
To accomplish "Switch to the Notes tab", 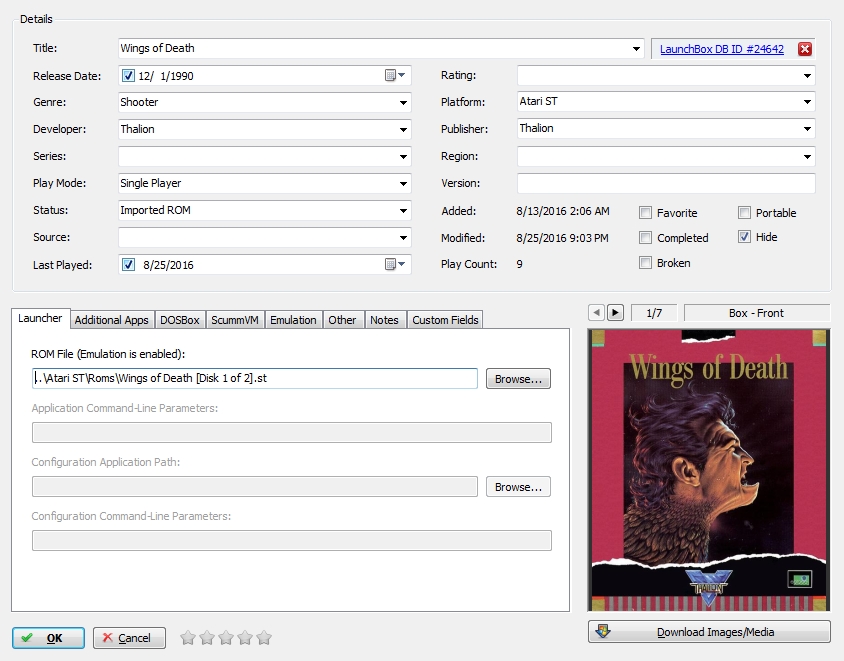I will click(x=384, y=320).
